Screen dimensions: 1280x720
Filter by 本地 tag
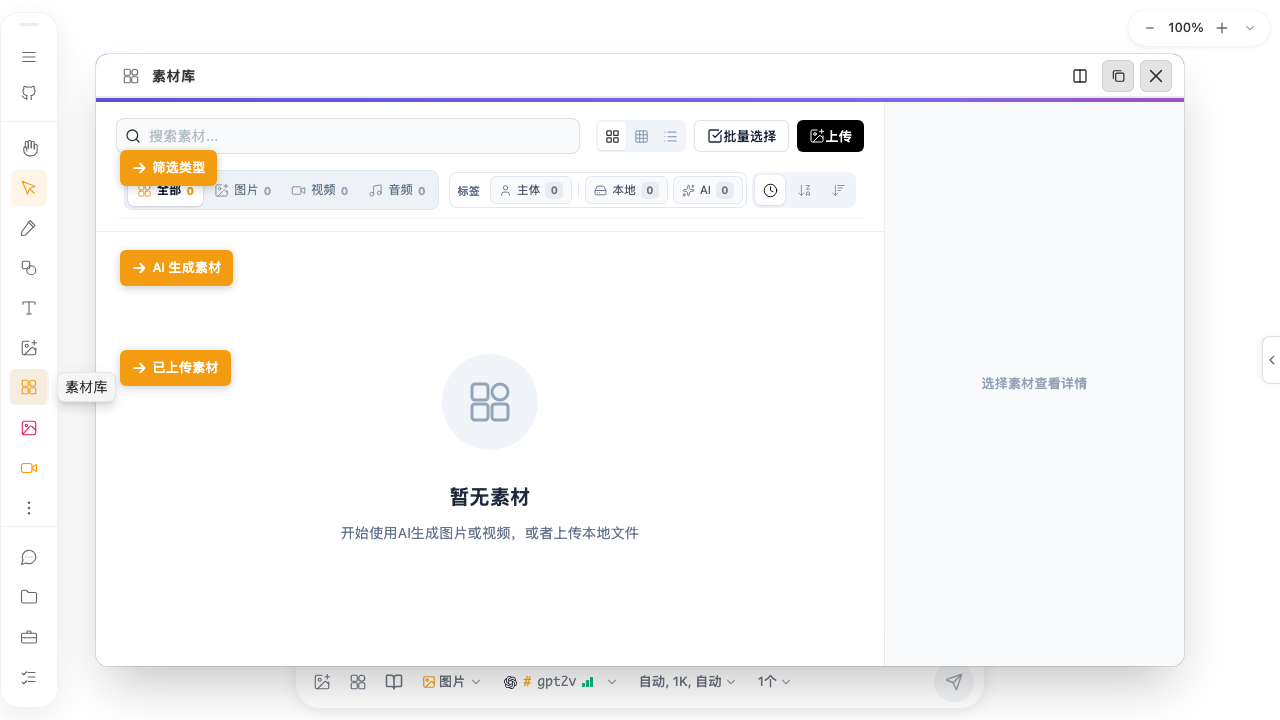(x=626, y=190)
